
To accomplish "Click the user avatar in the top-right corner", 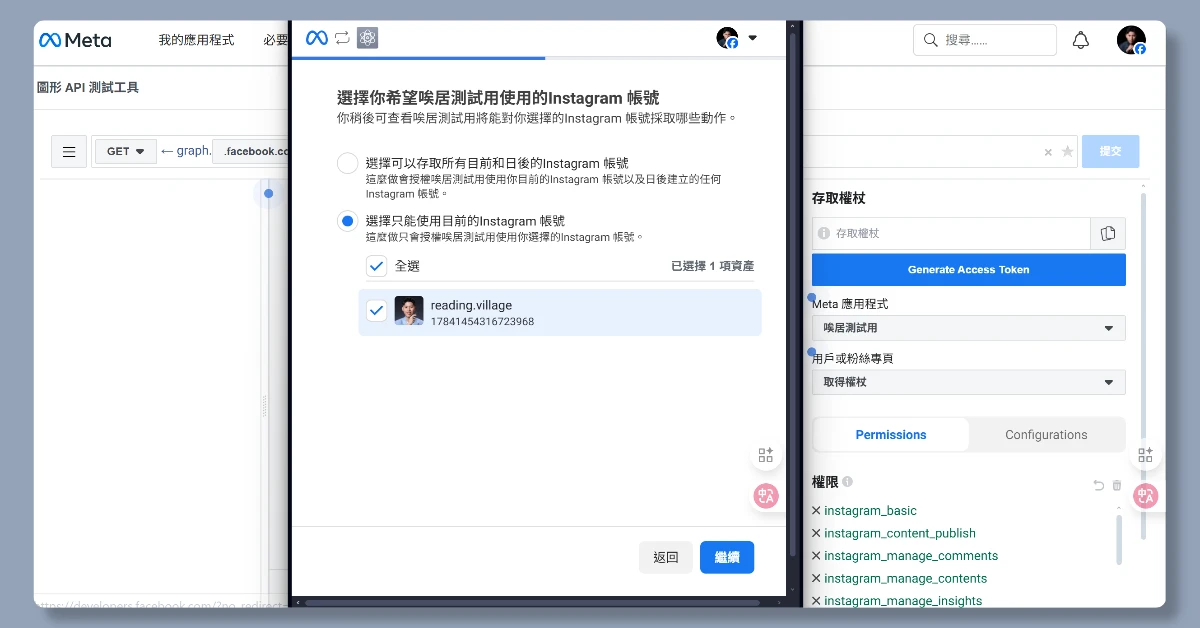I will click(x=1131, y=40).
